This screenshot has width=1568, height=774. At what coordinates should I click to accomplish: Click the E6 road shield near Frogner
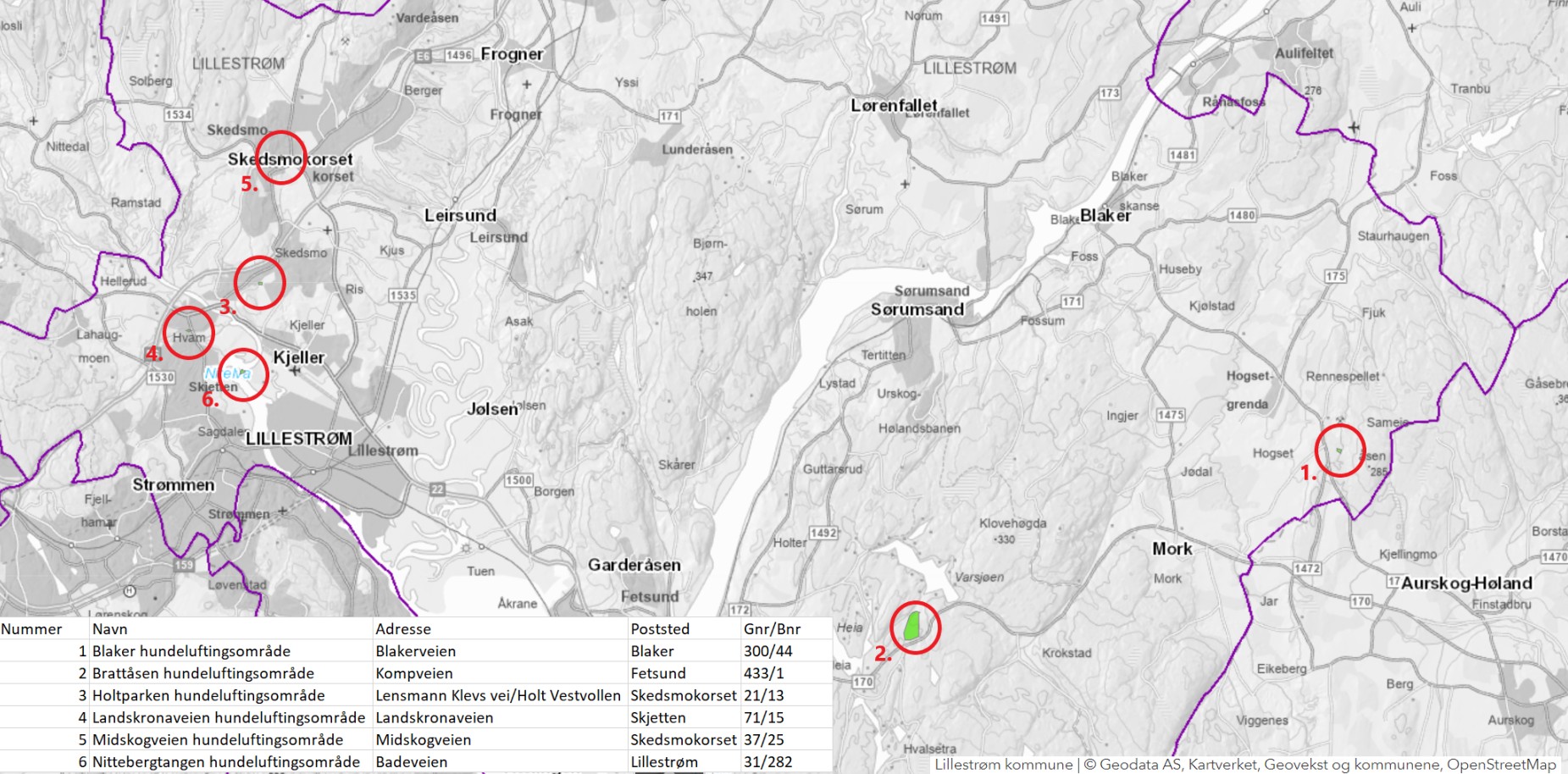pyautogui.click(x=424, y=56)
